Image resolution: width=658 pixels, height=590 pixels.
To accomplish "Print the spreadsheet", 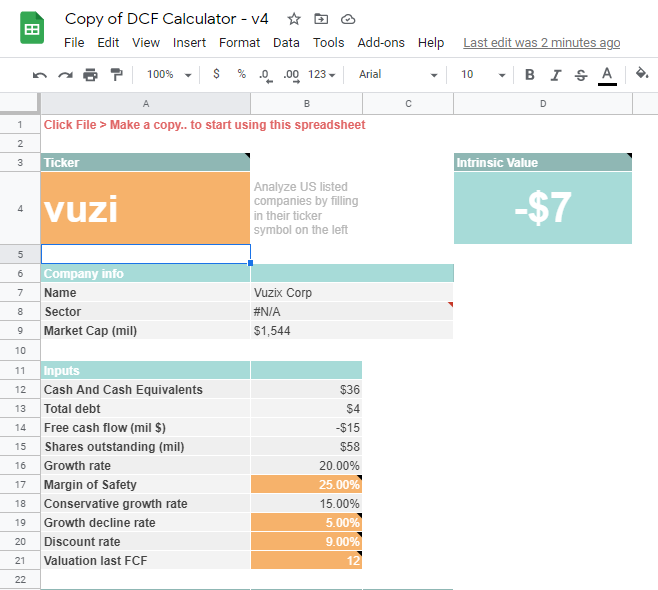I will coord(90,75).
